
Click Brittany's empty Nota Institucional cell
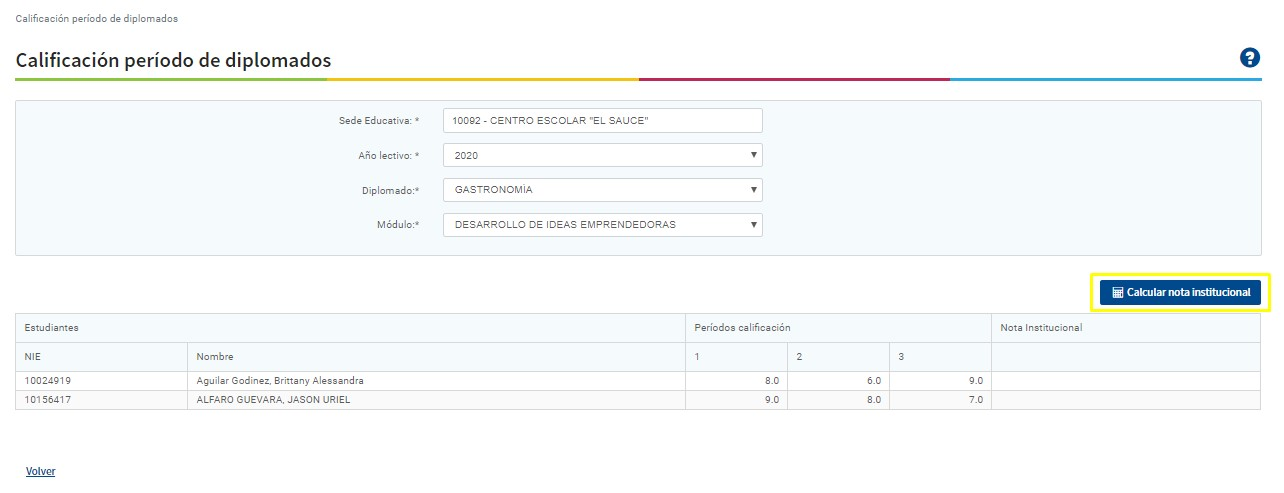[x=1125, y=381]
